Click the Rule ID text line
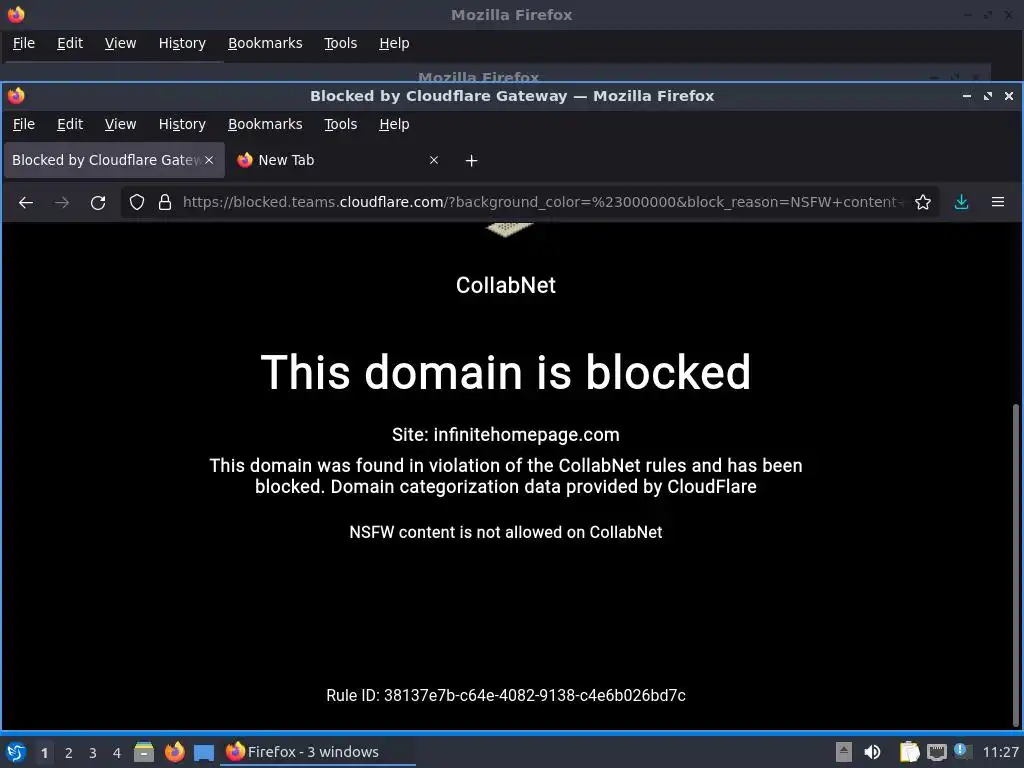Viewport: 1024px width, 768px height. point(505,696)
